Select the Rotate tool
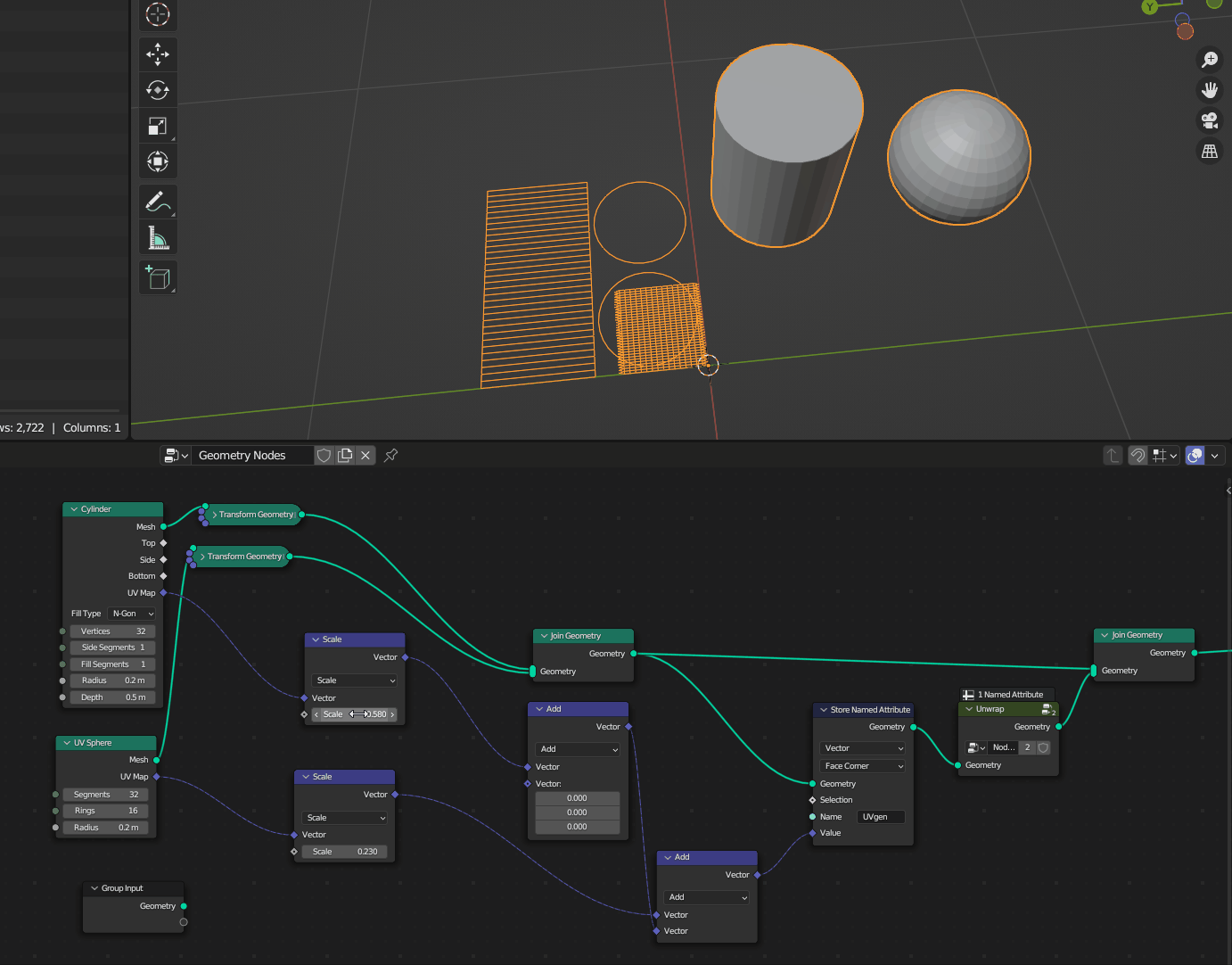Screen dimensions: 1232x965 coord(158,89)
